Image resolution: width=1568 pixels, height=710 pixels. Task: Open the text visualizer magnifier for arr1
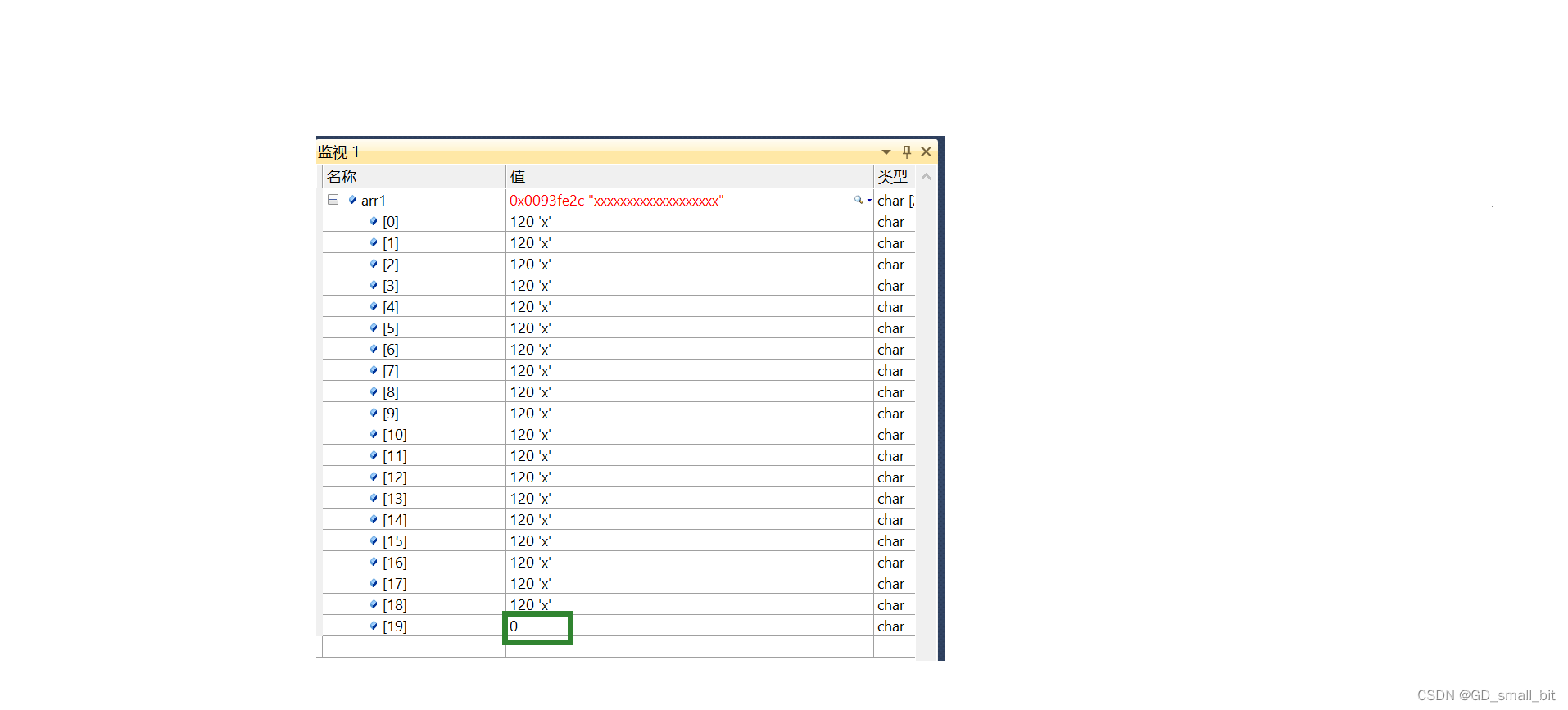(858, 200)
